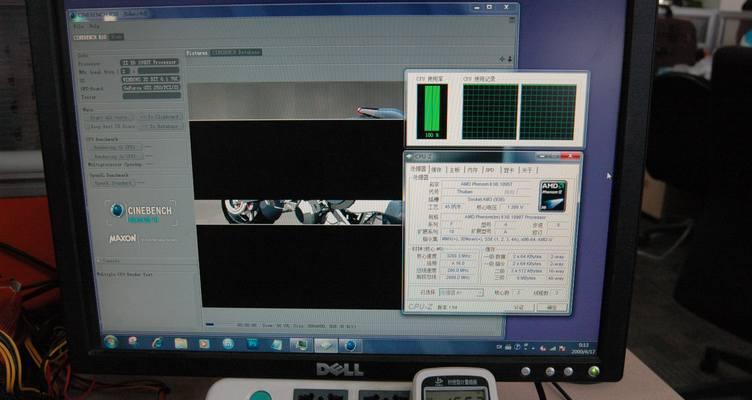752x400 pixels.
Task: Click the zoom-view icon above the render area
Action: click(x=509, y=59)
